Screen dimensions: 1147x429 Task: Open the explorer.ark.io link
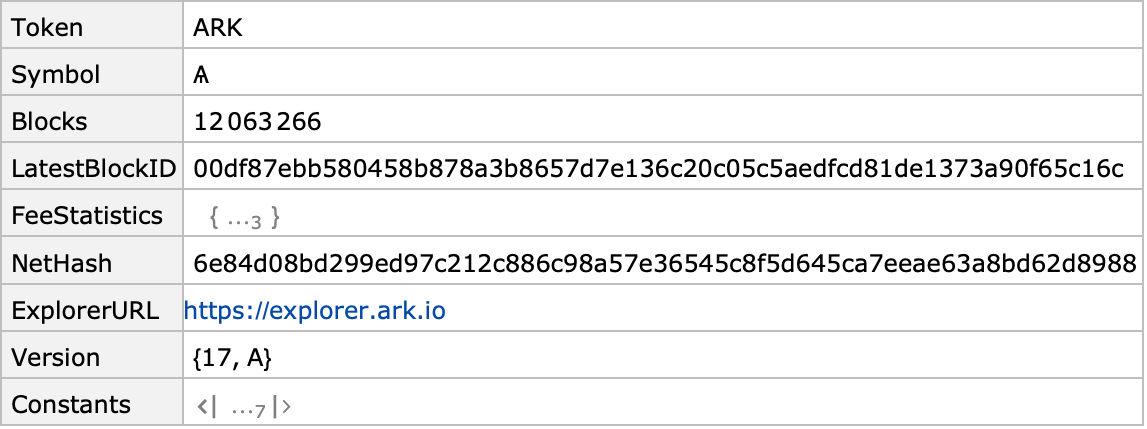point(315,311)
